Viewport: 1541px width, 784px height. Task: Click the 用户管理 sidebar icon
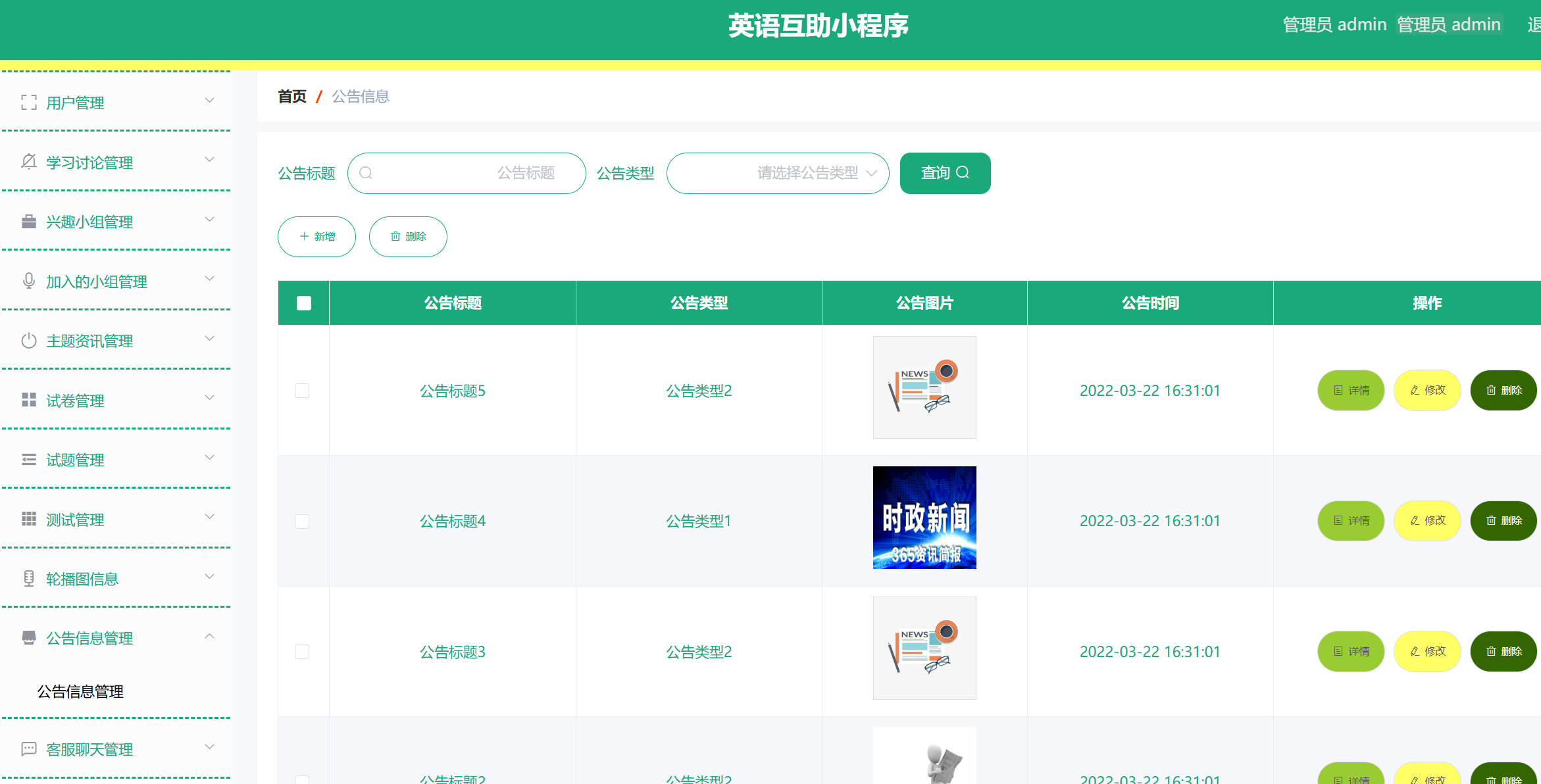(29, 103)
